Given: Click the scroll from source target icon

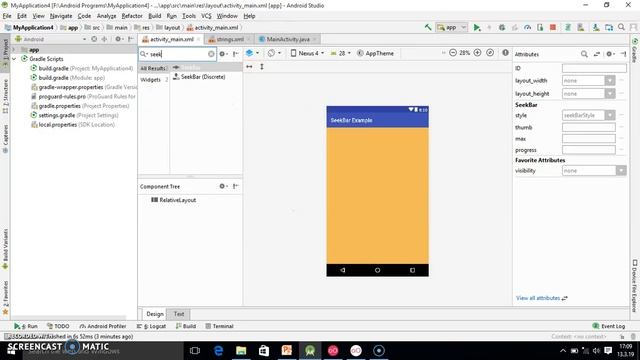Looking at the screenshot, I should coord(94,39).
